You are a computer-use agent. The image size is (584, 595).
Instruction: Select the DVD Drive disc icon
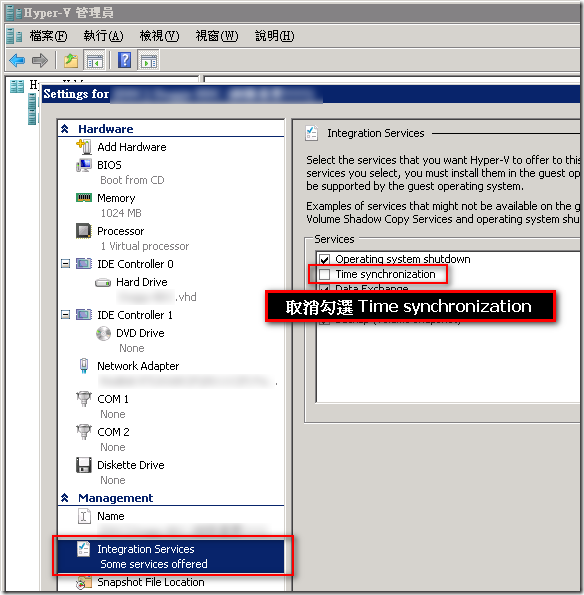click(103, 334)
